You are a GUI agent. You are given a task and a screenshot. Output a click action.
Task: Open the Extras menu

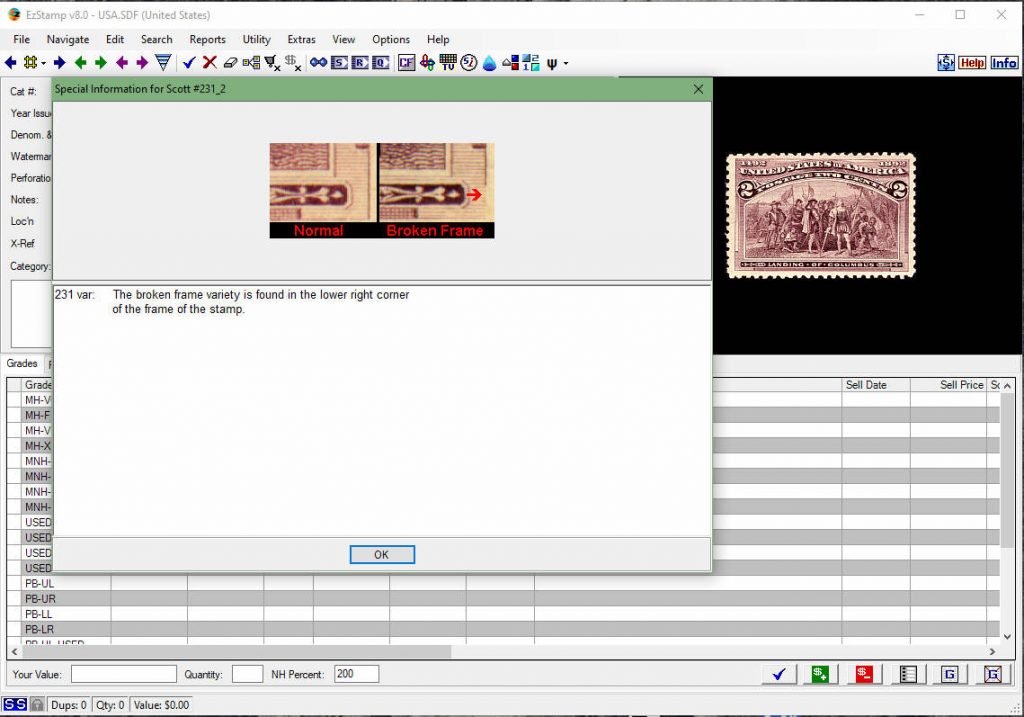coord(301,39)
